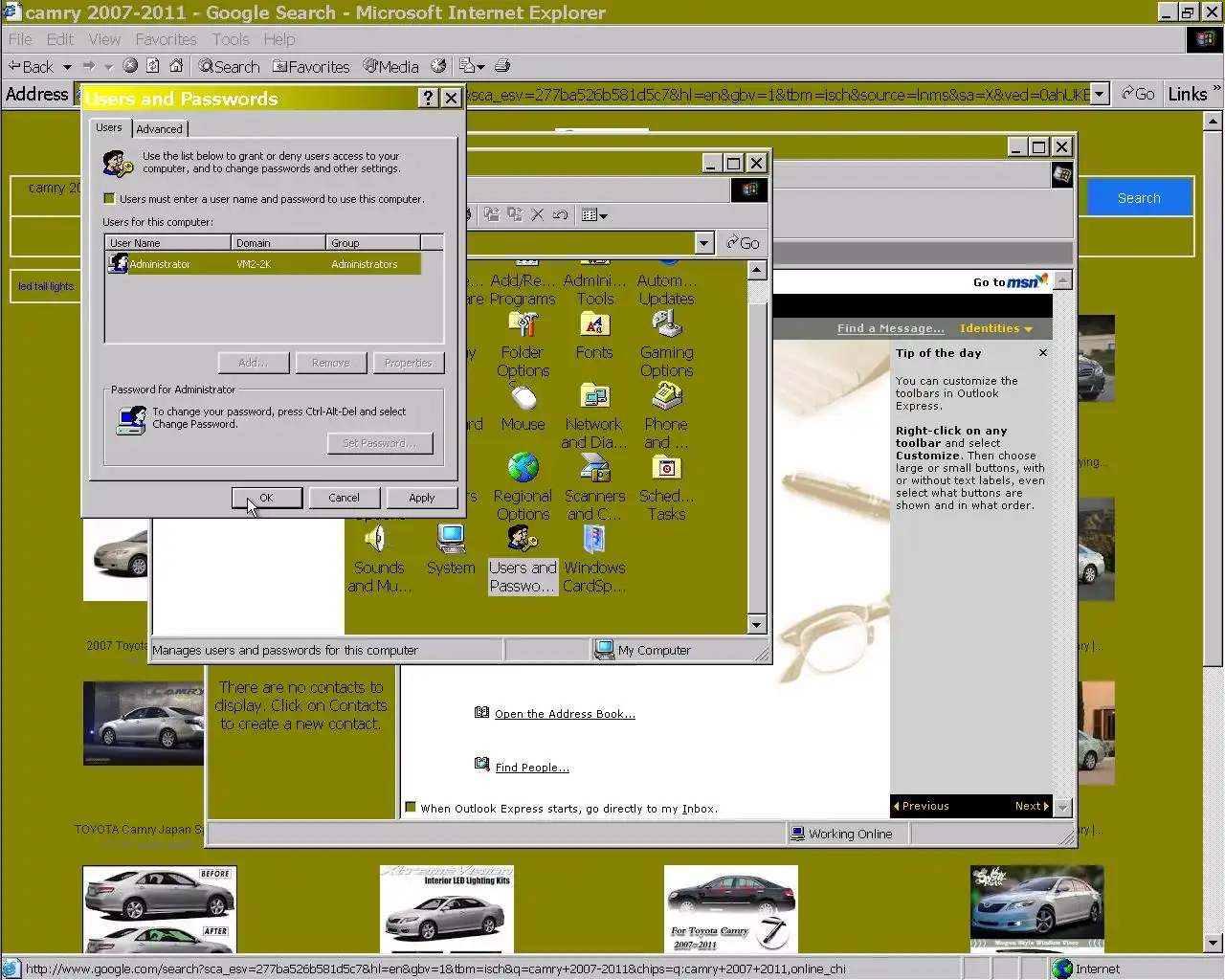Click the 'Find a Message...' link
The width and height of the screenshot is (1225, 980).
click(x=890, y=328)
